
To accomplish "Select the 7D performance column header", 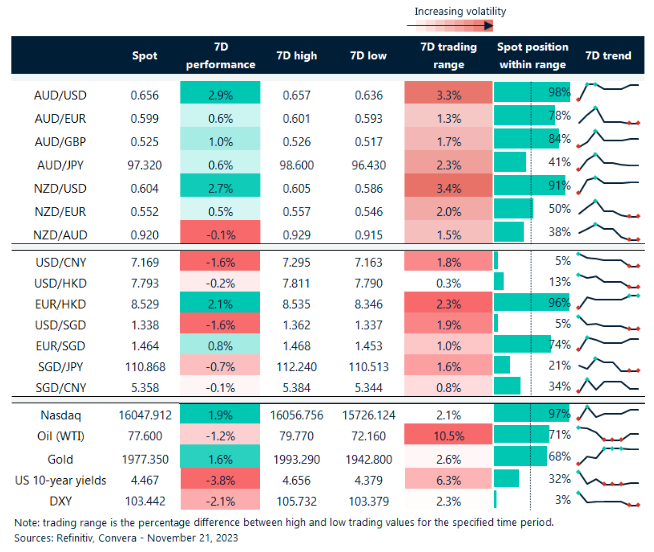I will pyautogui.click(x=219, y=56).
